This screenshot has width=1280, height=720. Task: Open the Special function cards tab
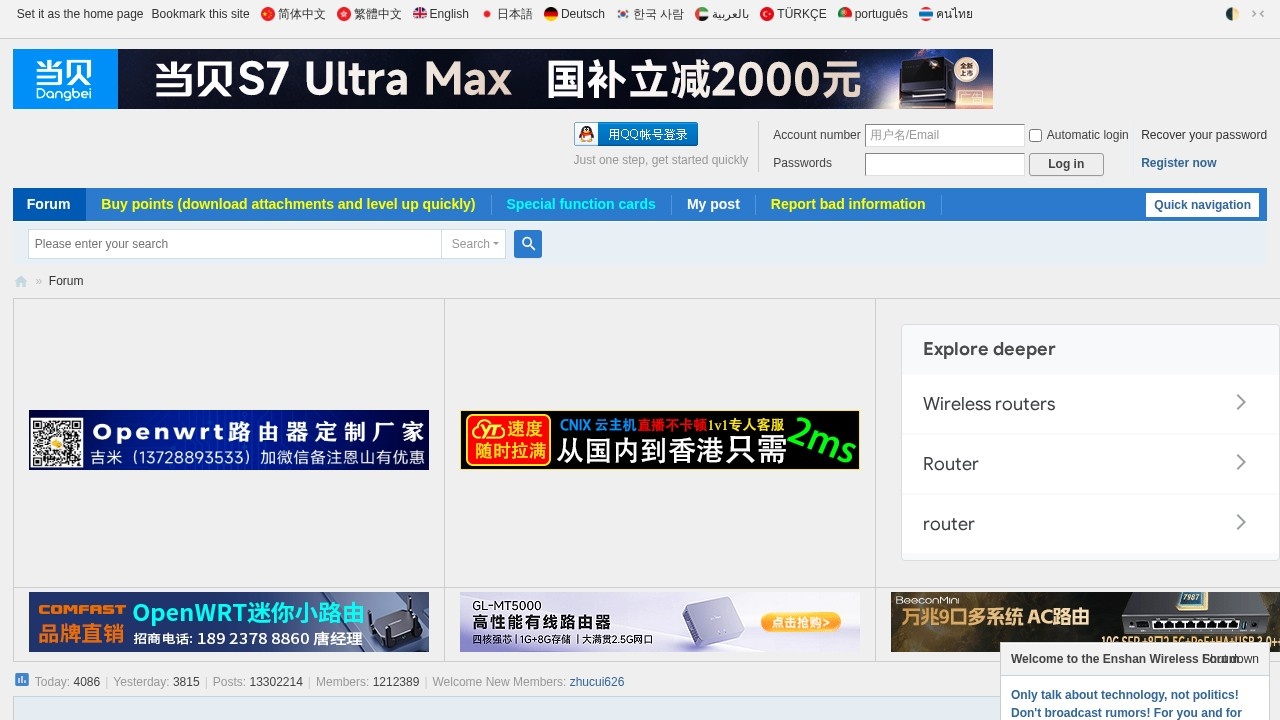(x=580, y=204)
